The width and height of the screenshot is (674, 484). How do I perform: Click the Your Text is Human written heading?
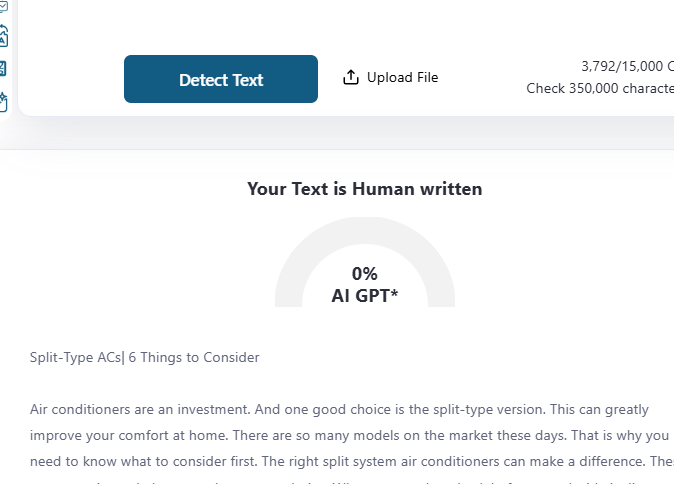pos(365,189)
